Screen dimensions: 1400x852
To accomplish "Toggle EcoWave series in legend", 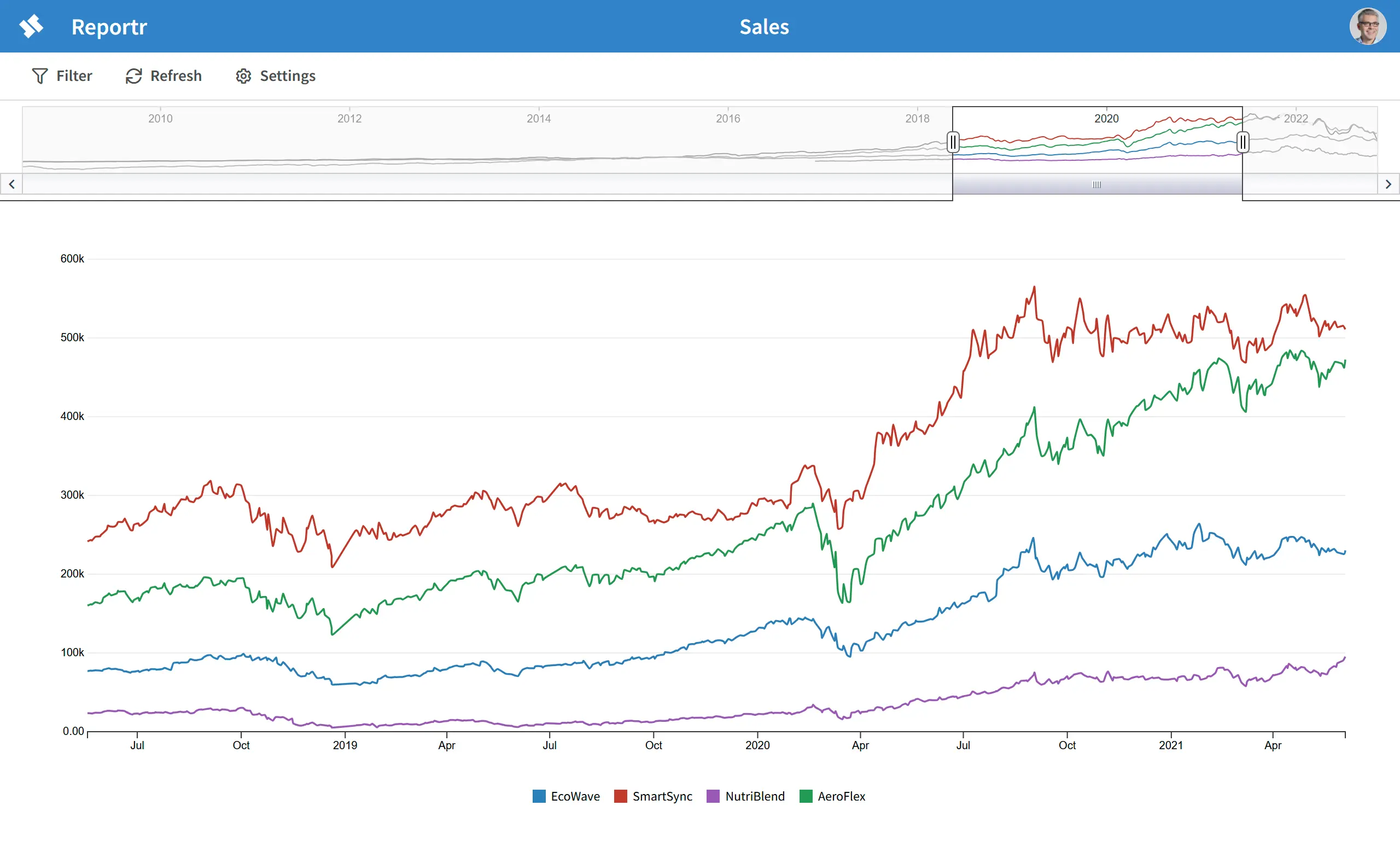I will click(x=574, y=796).
